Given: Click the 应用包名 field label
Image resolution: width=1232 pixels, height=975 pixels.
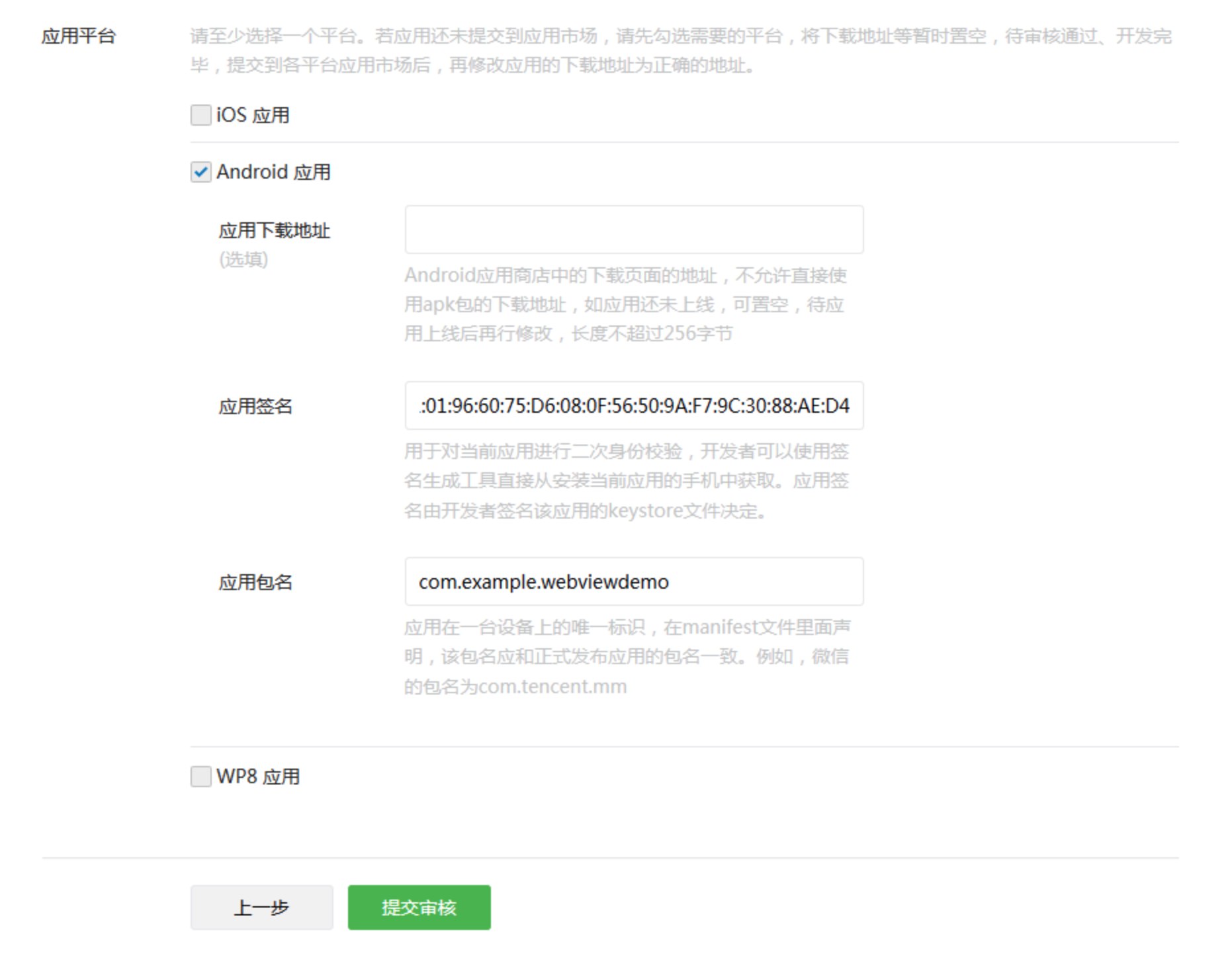Looking at the screenshot, I should click(256, 582).
